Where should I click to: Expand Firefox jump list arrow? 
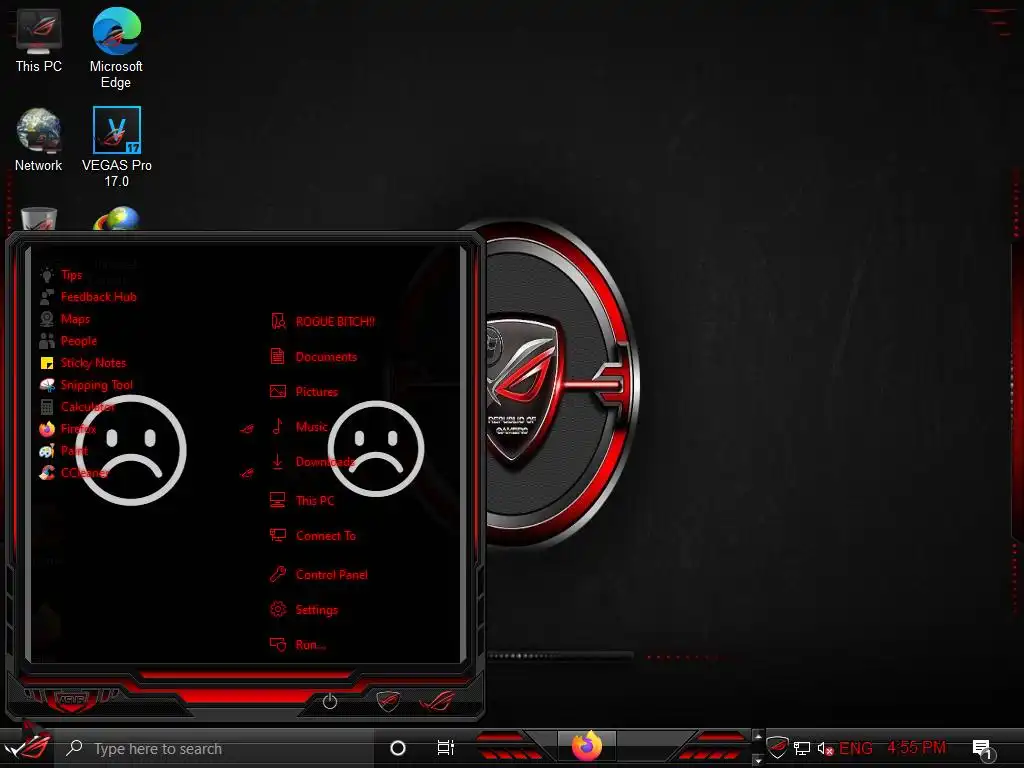click(x=247, y=429)
